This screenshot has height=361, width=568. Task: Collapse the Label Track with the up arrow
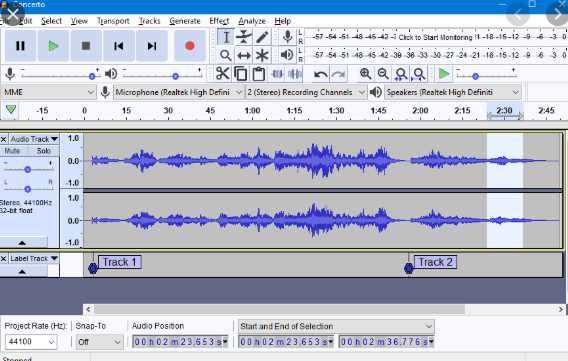tap(22, 271)
